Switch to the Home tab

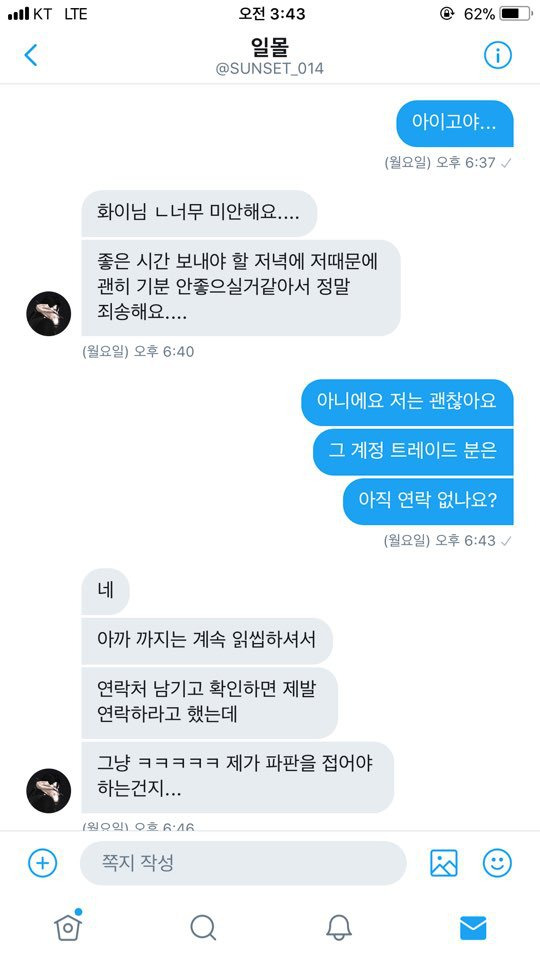[67, 926]
